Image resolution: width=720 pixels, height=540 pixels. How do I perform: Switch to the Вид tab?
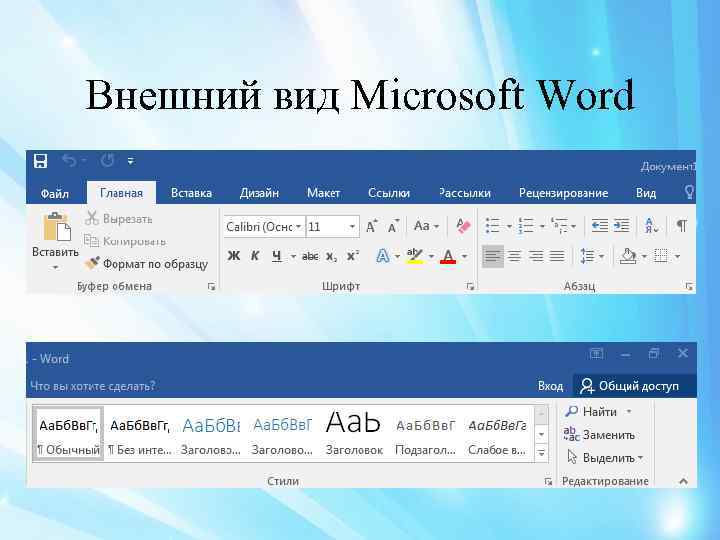(646, 193)
